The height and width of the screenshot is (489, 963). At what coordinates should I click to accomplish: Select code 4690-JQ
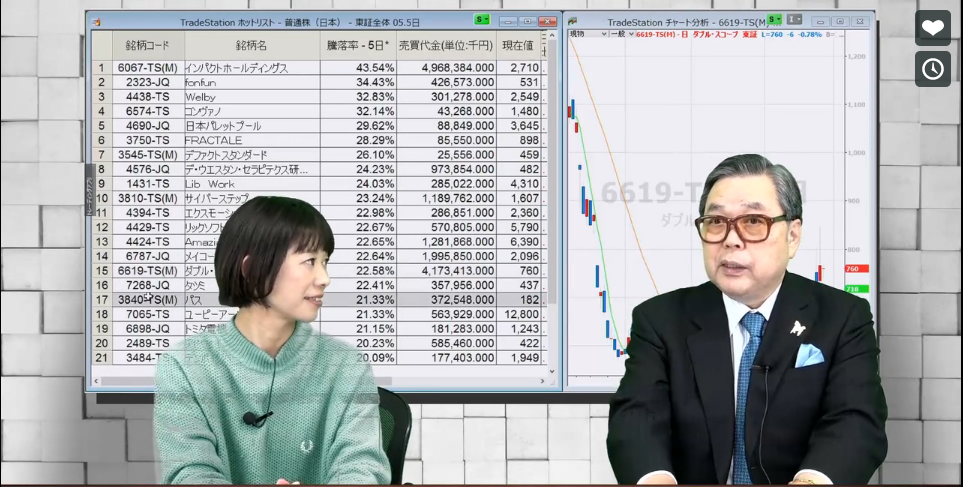147,126
